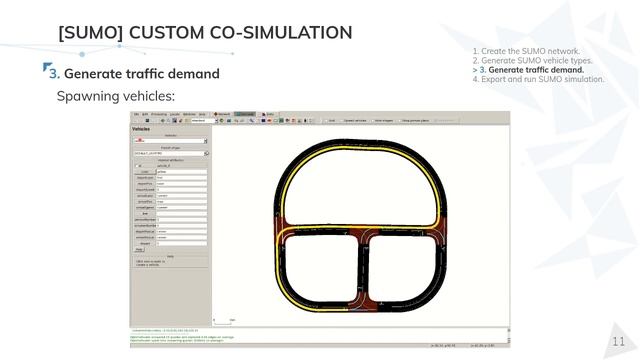Click '2. Generate SUMO vehicle types.' outline item

[532, 60]
